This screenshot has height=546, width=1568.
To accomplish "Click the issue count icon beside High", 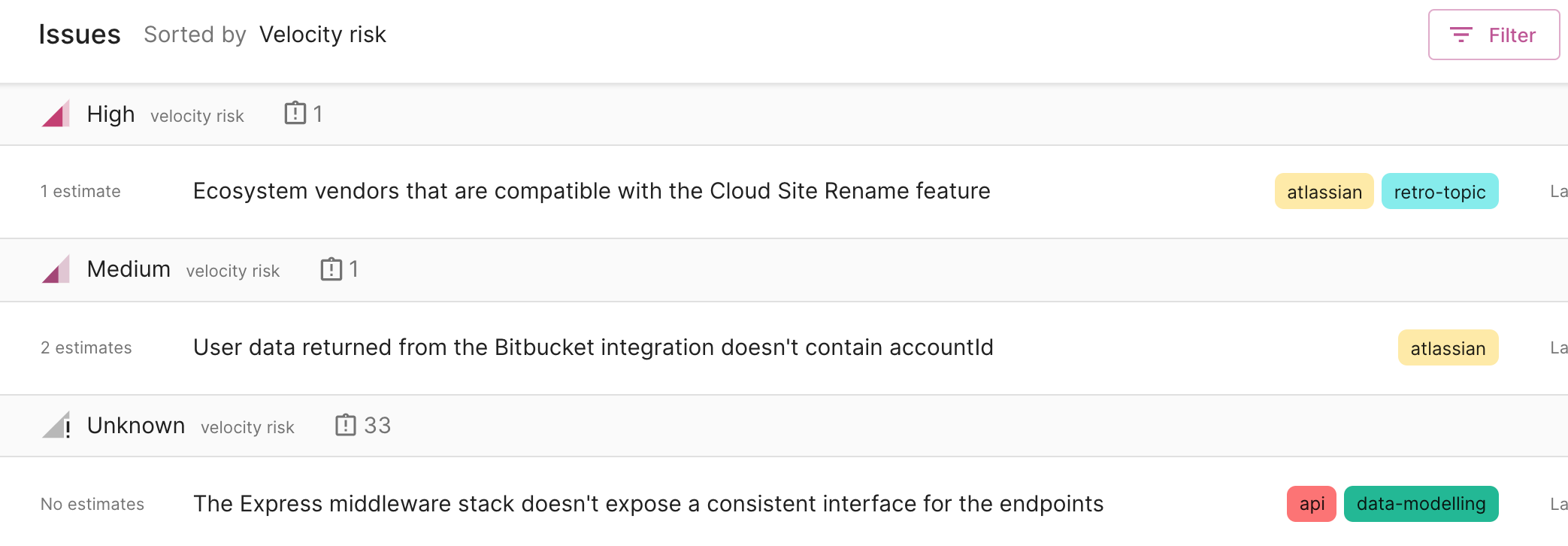I will coord(295,114).
